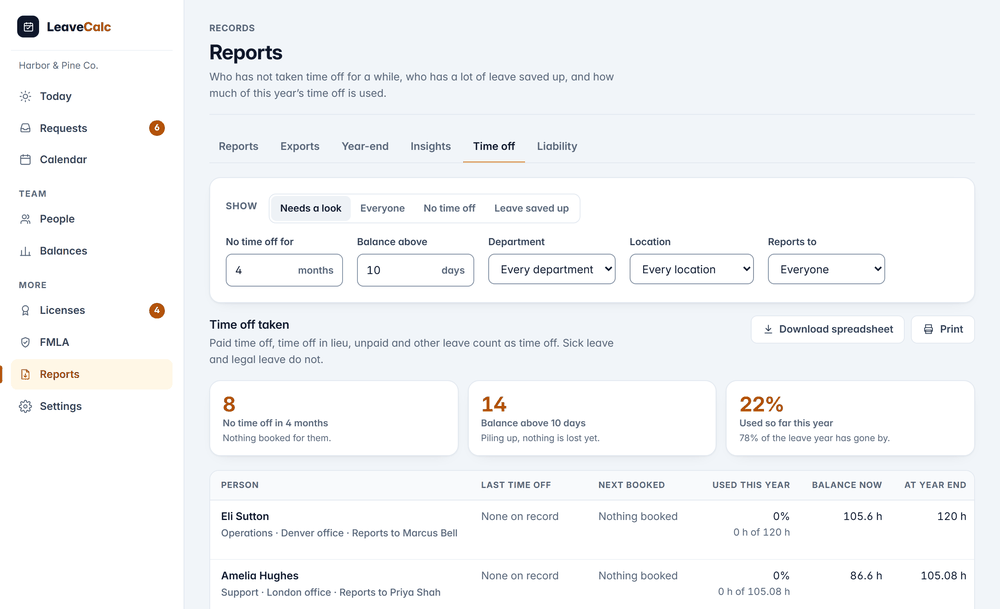Click the Licenses badge showing 4
This screenshot has width=1000, height=609.
click(157, 311)
